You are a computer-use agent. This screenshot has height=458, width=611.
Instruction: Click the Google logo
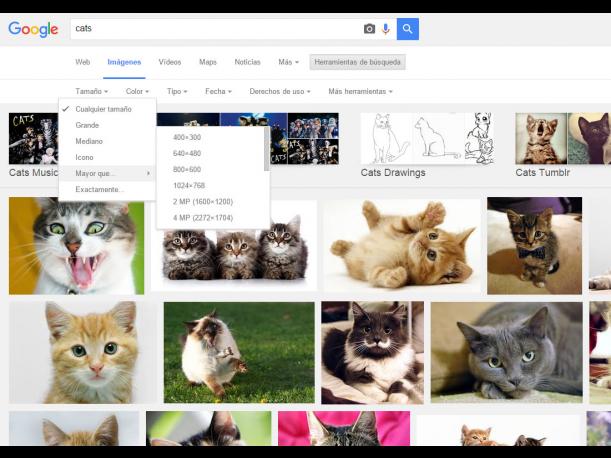point(33,29)
